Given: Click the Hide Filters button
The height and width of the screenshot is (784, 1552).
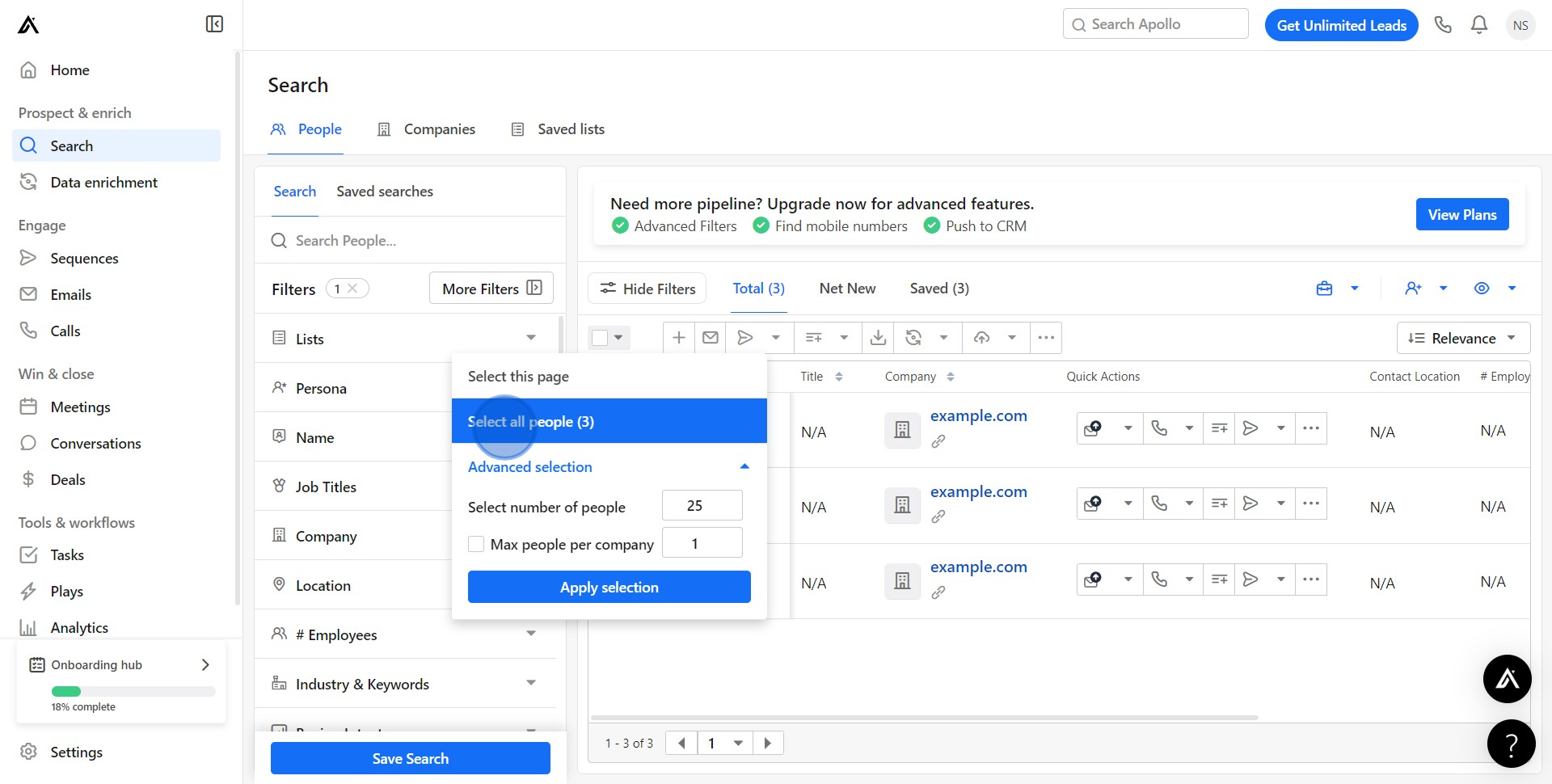Looking at the screenshot, I should (x=647, y=289).
